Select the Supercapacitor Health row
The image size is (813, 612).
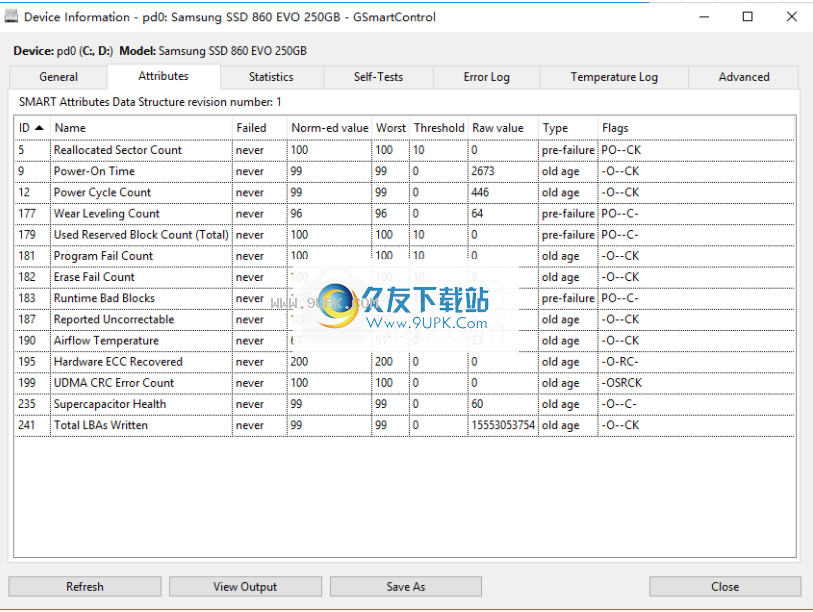tap(404, 404)
